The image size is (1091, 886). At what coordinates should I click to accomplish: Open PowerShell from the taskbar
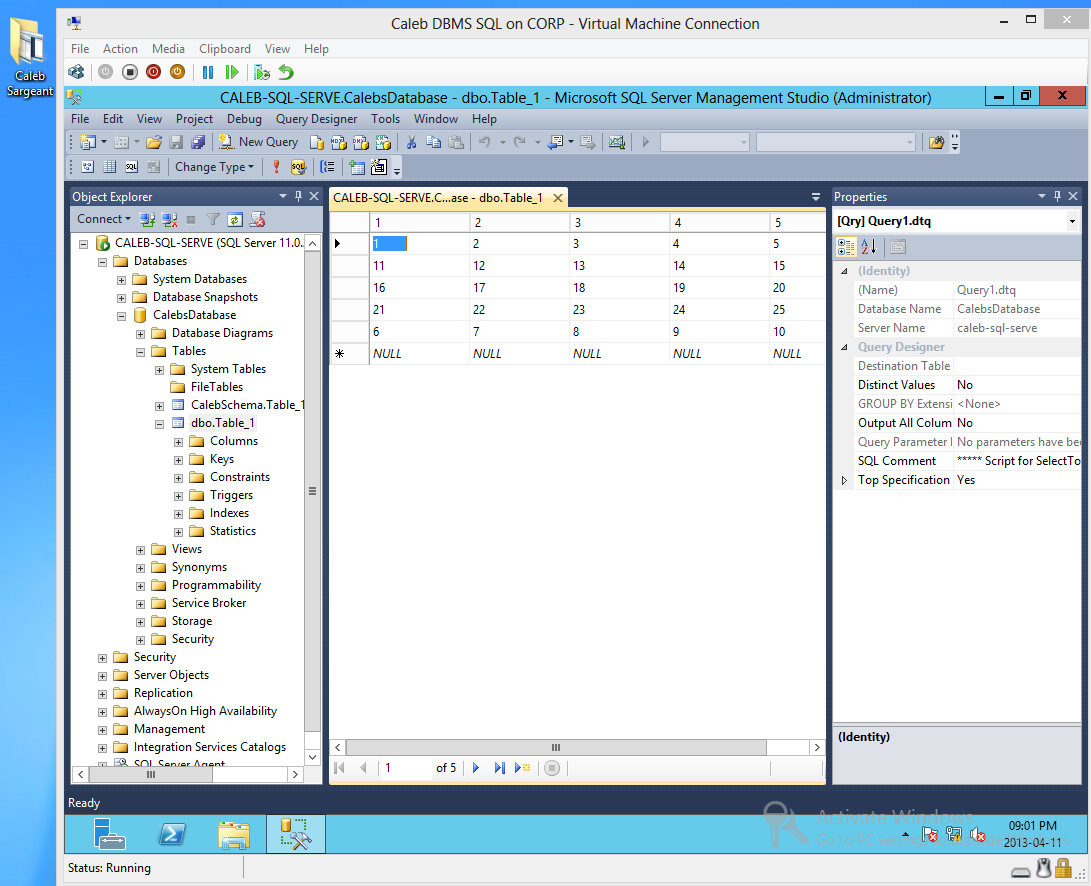[x=172, y=834]
